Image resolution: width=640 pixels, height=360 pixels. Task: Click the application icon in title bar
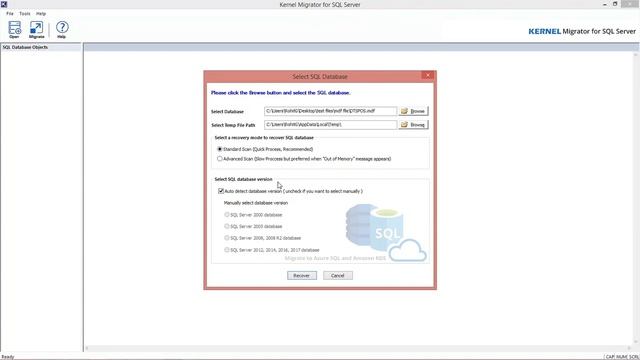point(4,4)
